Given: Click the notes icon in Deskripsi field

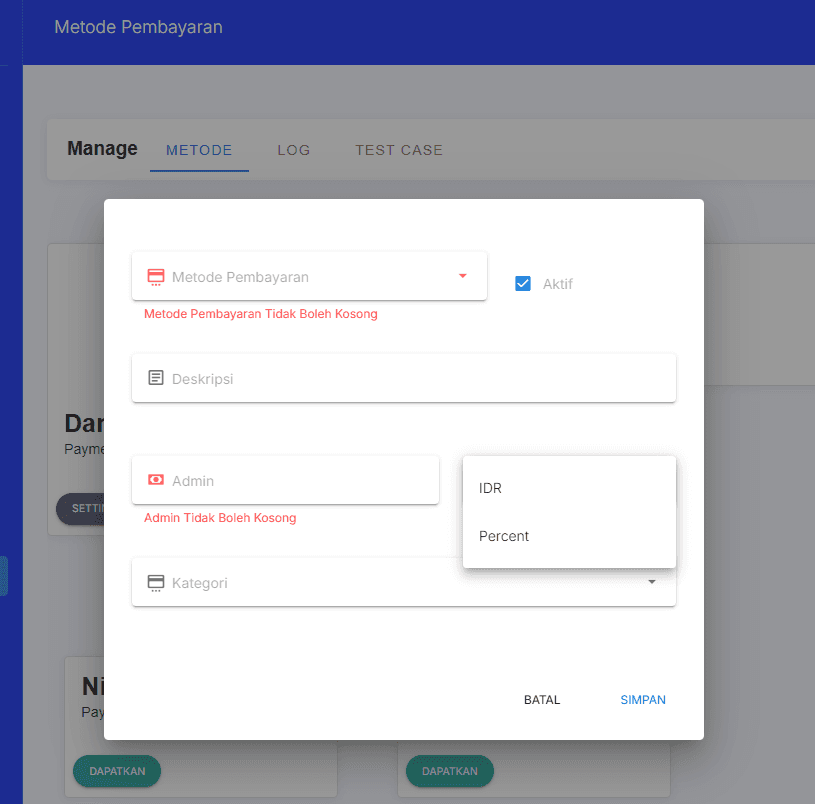Looking at the screenshot, I should pyautogui.click(x=155, y=378).
